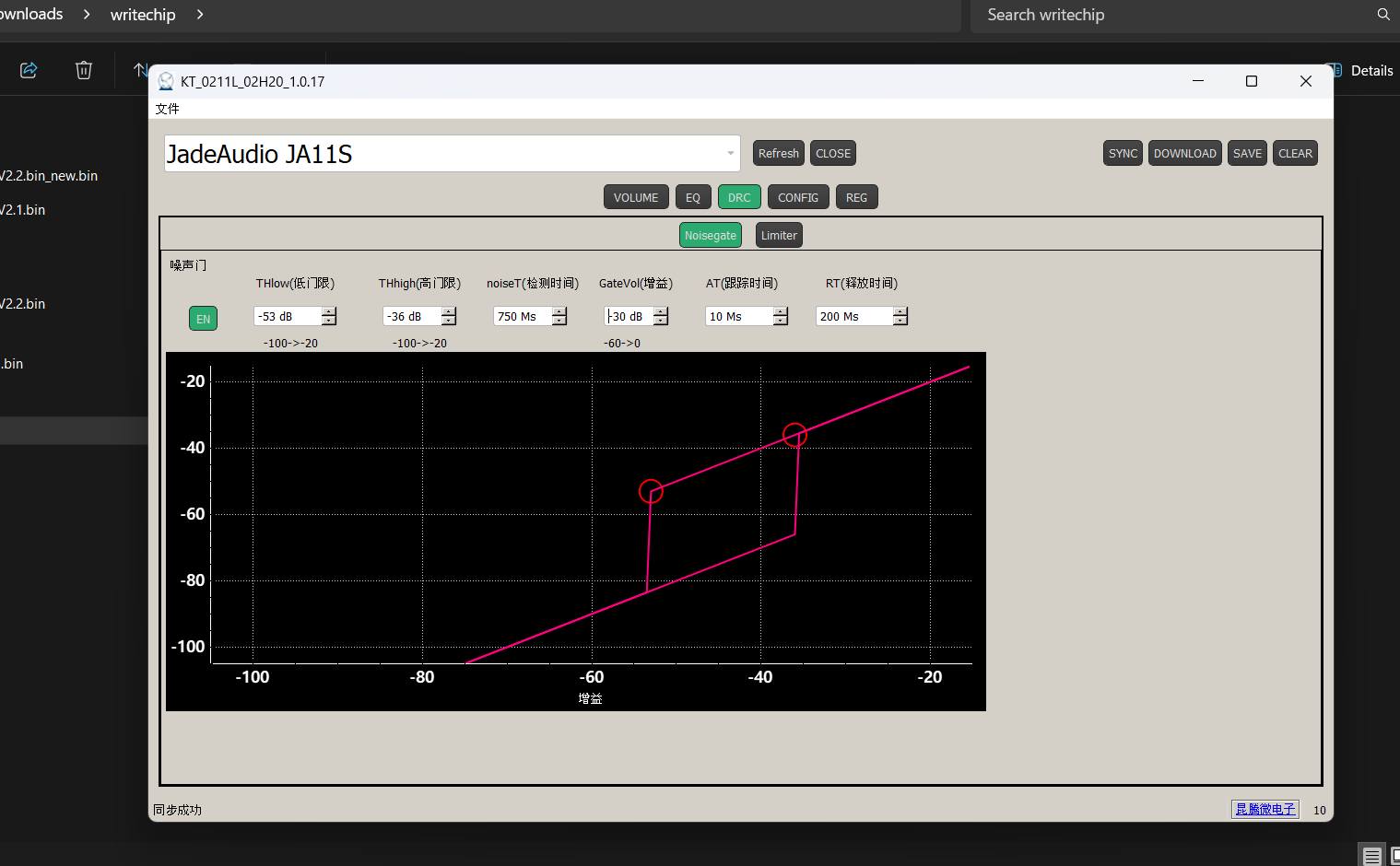Switch to the VOLUME tab
This screenshot has width=1400, height=866.
tap(636, 197)
